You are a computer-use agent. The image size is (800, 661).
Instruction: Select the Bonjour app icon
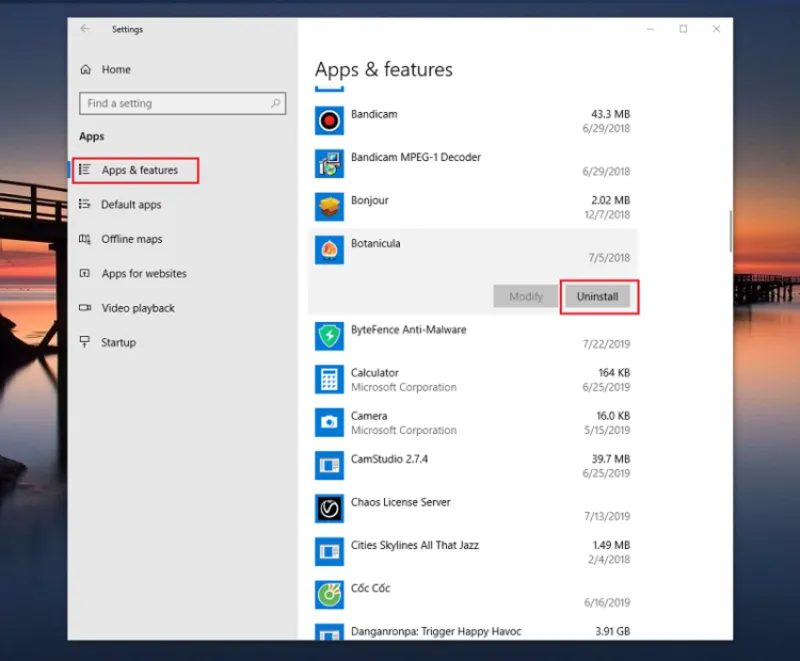click(x=329, y=208)
